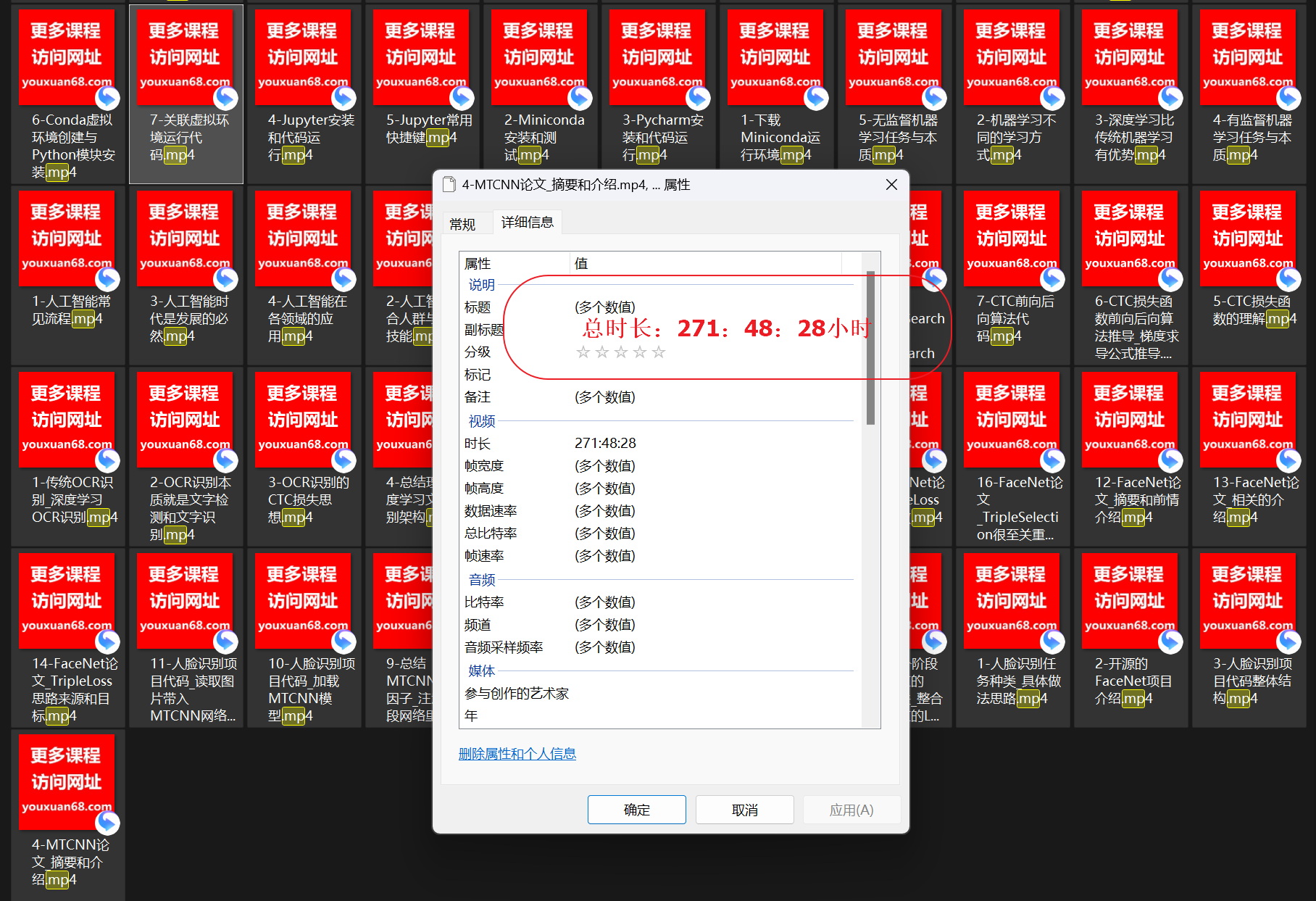
Task: Select the 帧高度 property row
Action: coord(660,488)
